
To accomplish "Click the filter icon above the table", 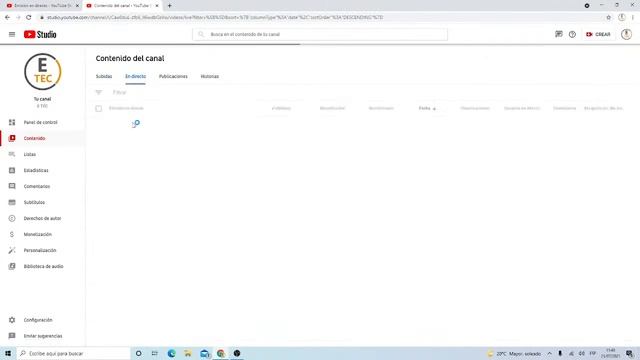I will pyautogui.click(x=99, y=92).
